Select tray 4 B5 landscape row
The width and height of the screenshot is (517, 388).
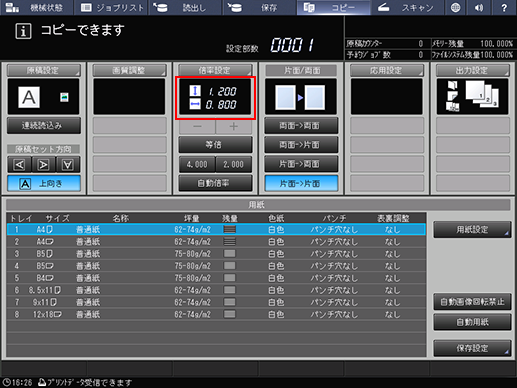click(x=216, y=266)
